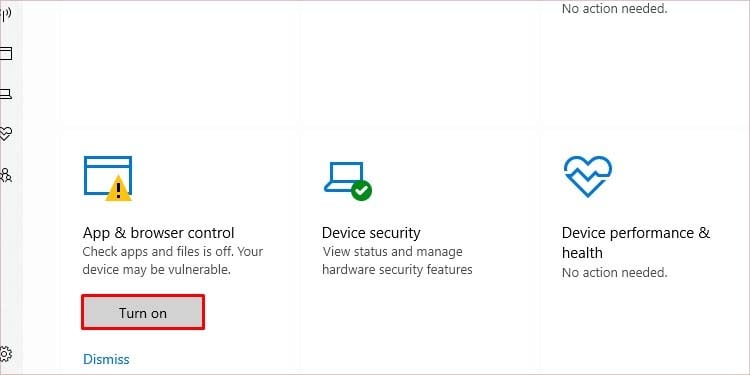Image resolution: width=750 pixels, height=375 pixels.
Task: Click 'No action needed' under Device performance
Action: (614, 273)
